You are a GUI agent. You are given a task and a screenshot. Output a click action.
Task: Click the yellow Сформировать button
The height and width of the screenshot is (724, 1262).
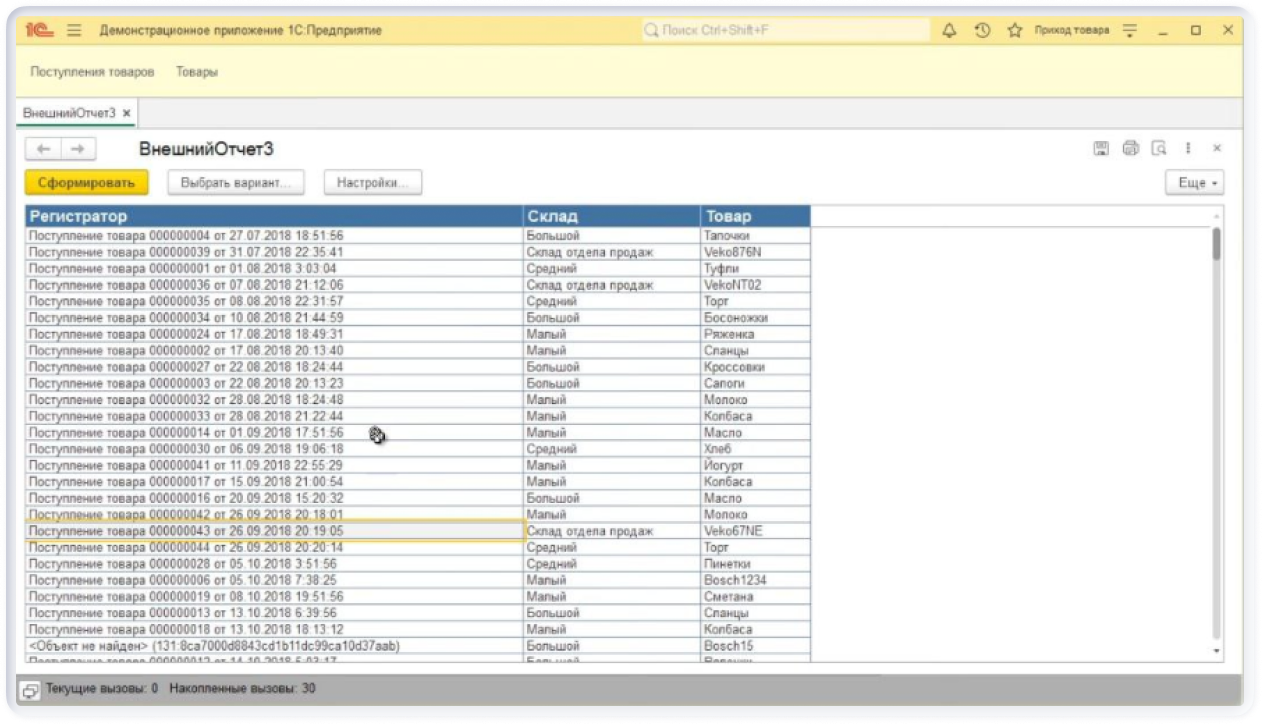[86, 183]
